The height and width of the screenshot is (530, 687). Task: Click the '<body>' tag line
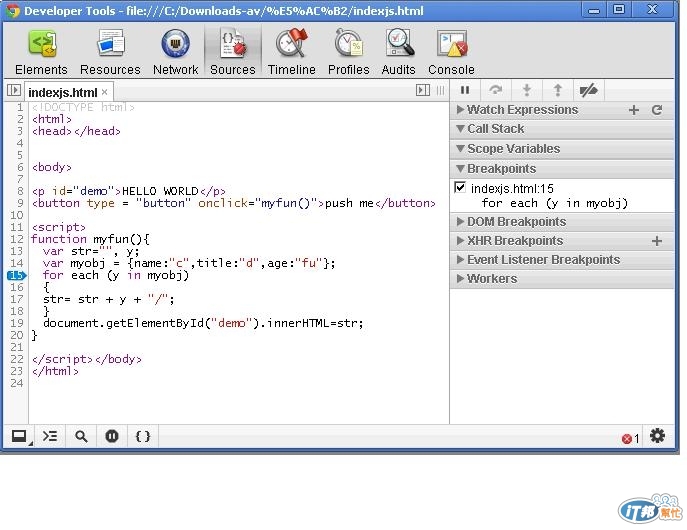tap(52, 167)
